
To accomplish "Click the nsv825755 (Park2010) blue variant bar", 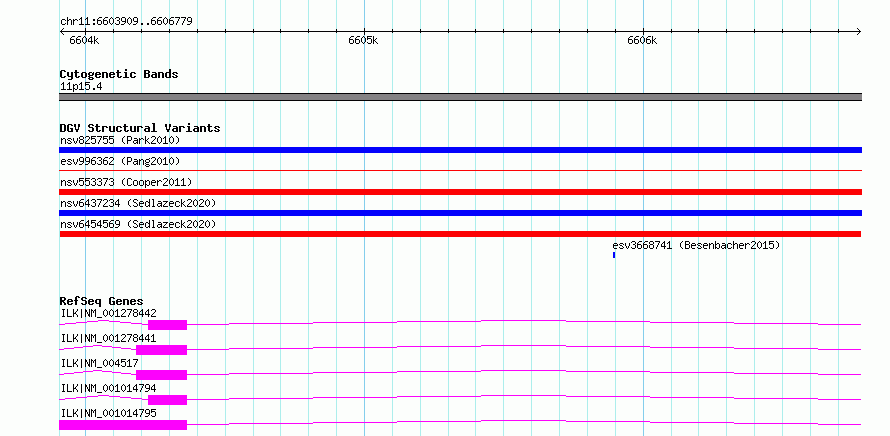I will [x=460, y=150].
